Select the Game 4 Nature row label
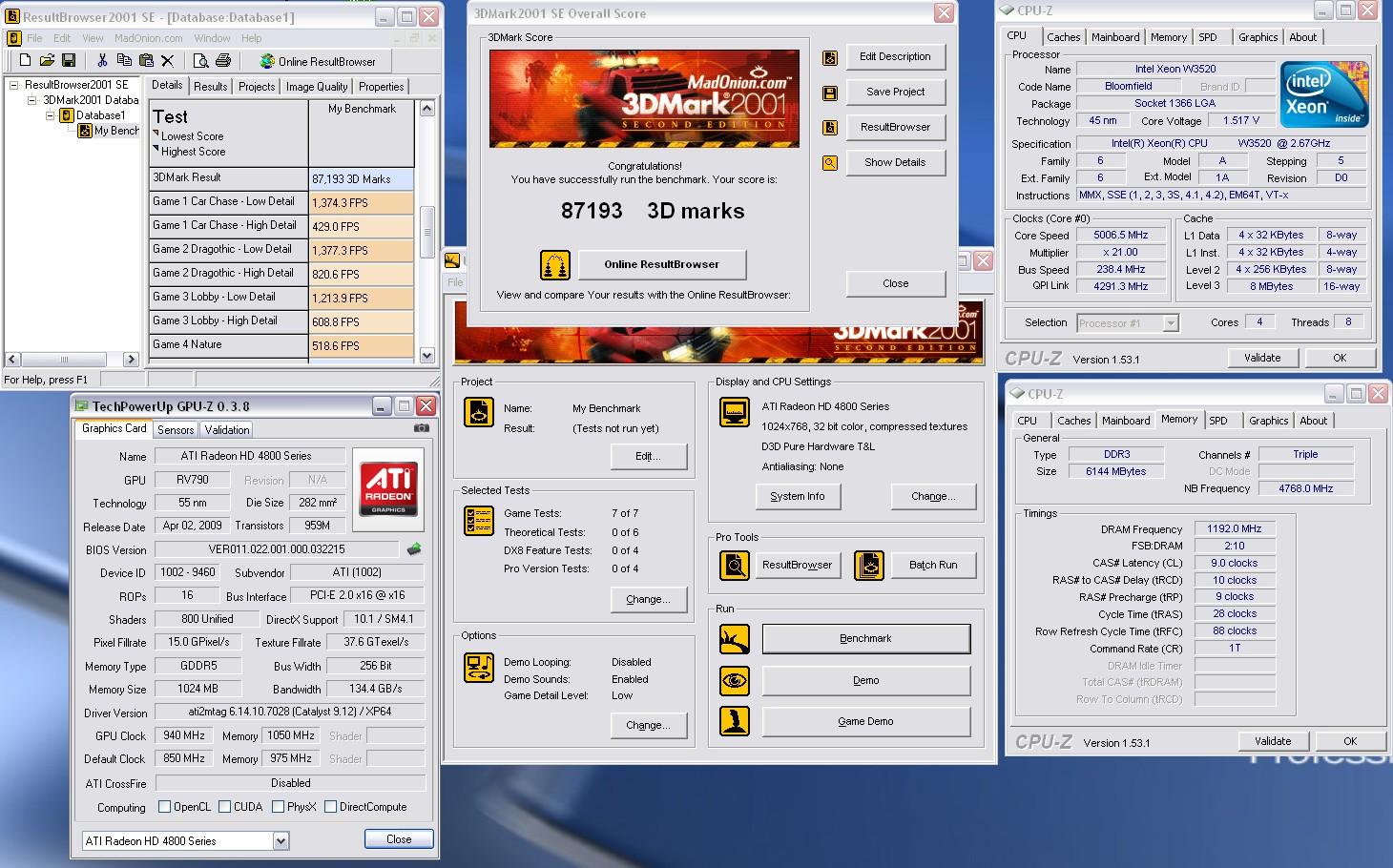Viewport: 1393px width, 868px height. 229,345
